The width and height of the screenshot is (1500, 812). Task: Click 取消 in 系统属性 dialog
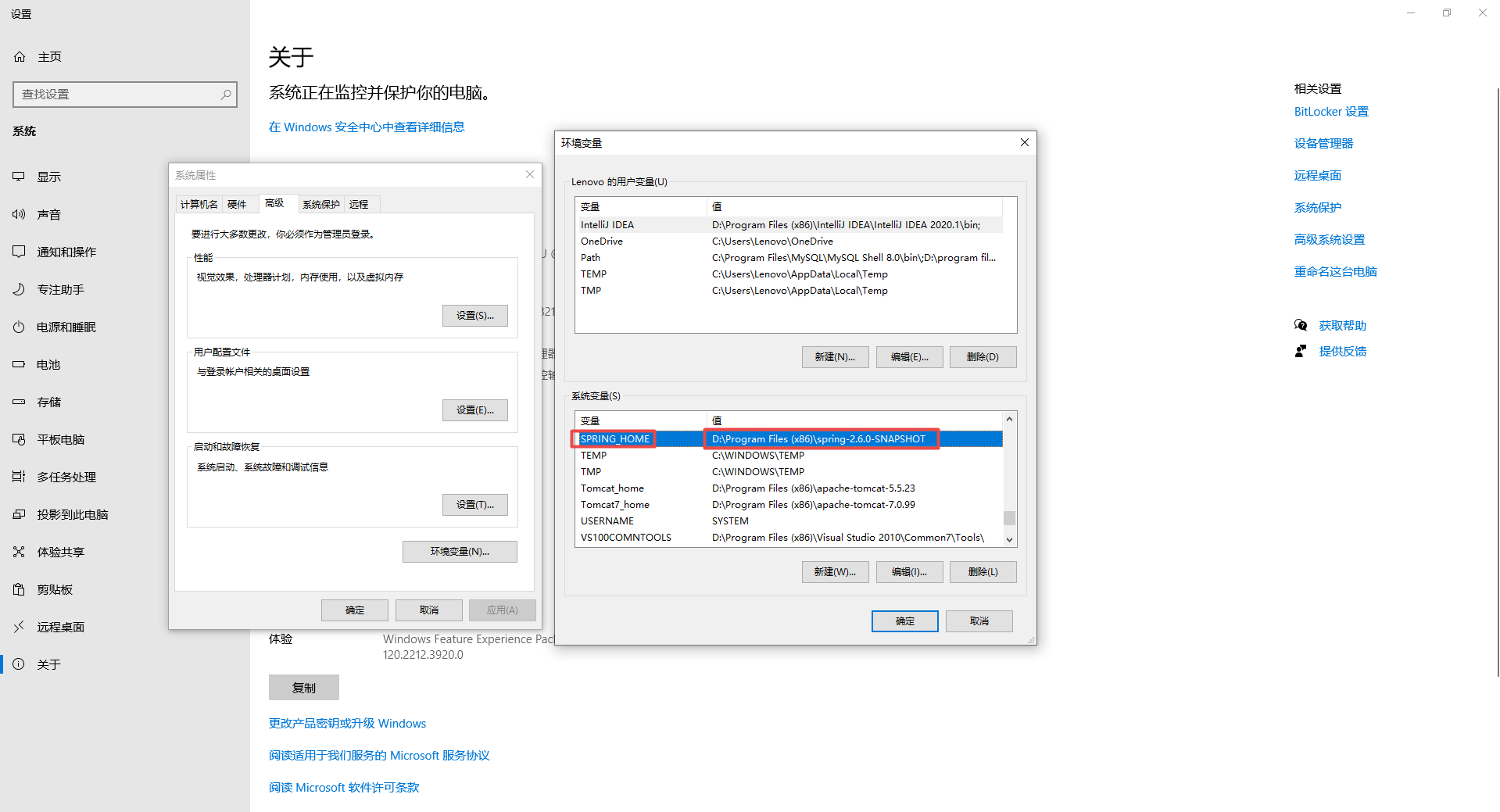(x=429, y=610)
